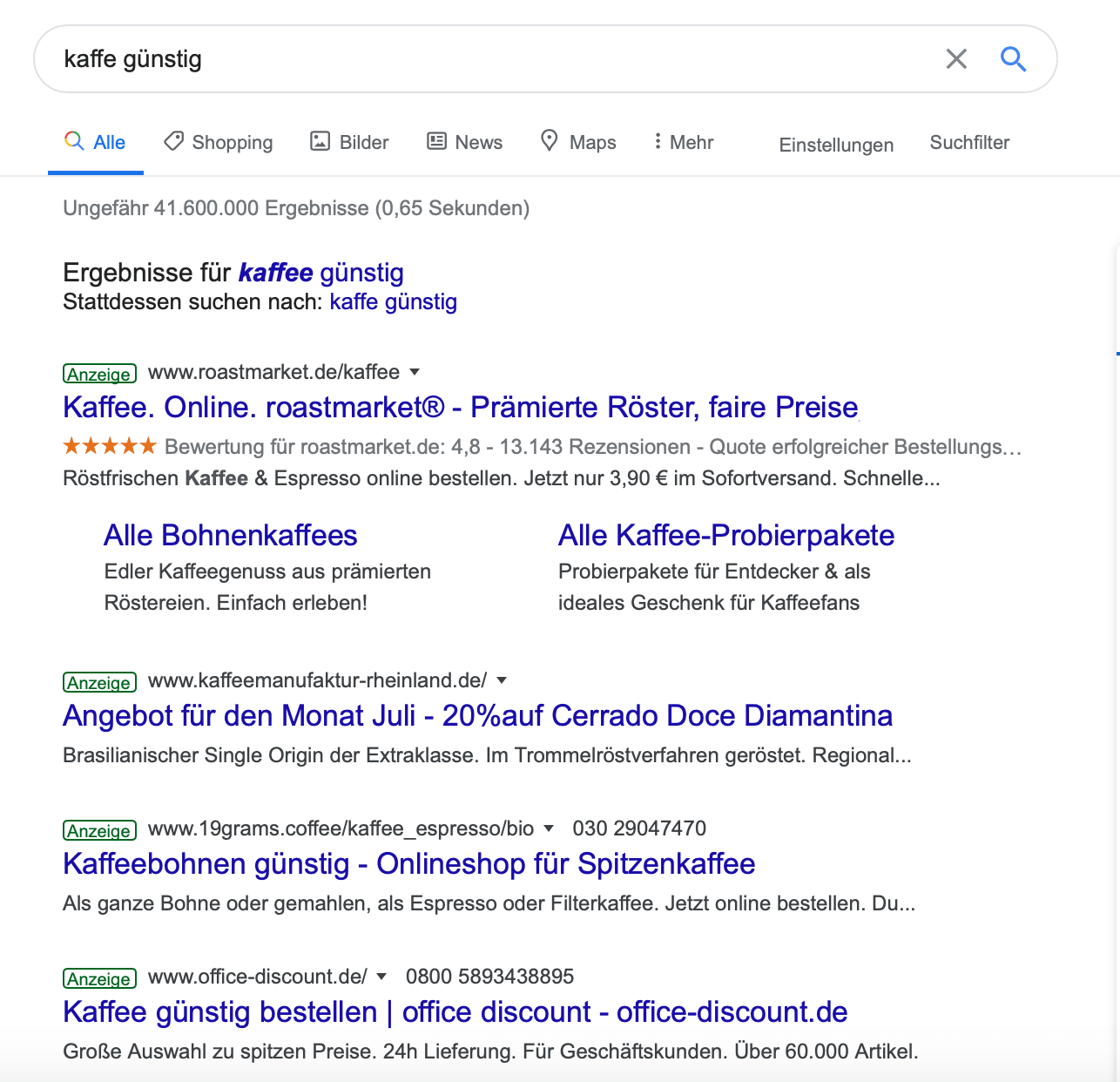The height and width of the screenshot is (1082, 1120).
Task: Expand dropdown arrow next to office-discount.de URL
Action: click(x=381, y=977)
